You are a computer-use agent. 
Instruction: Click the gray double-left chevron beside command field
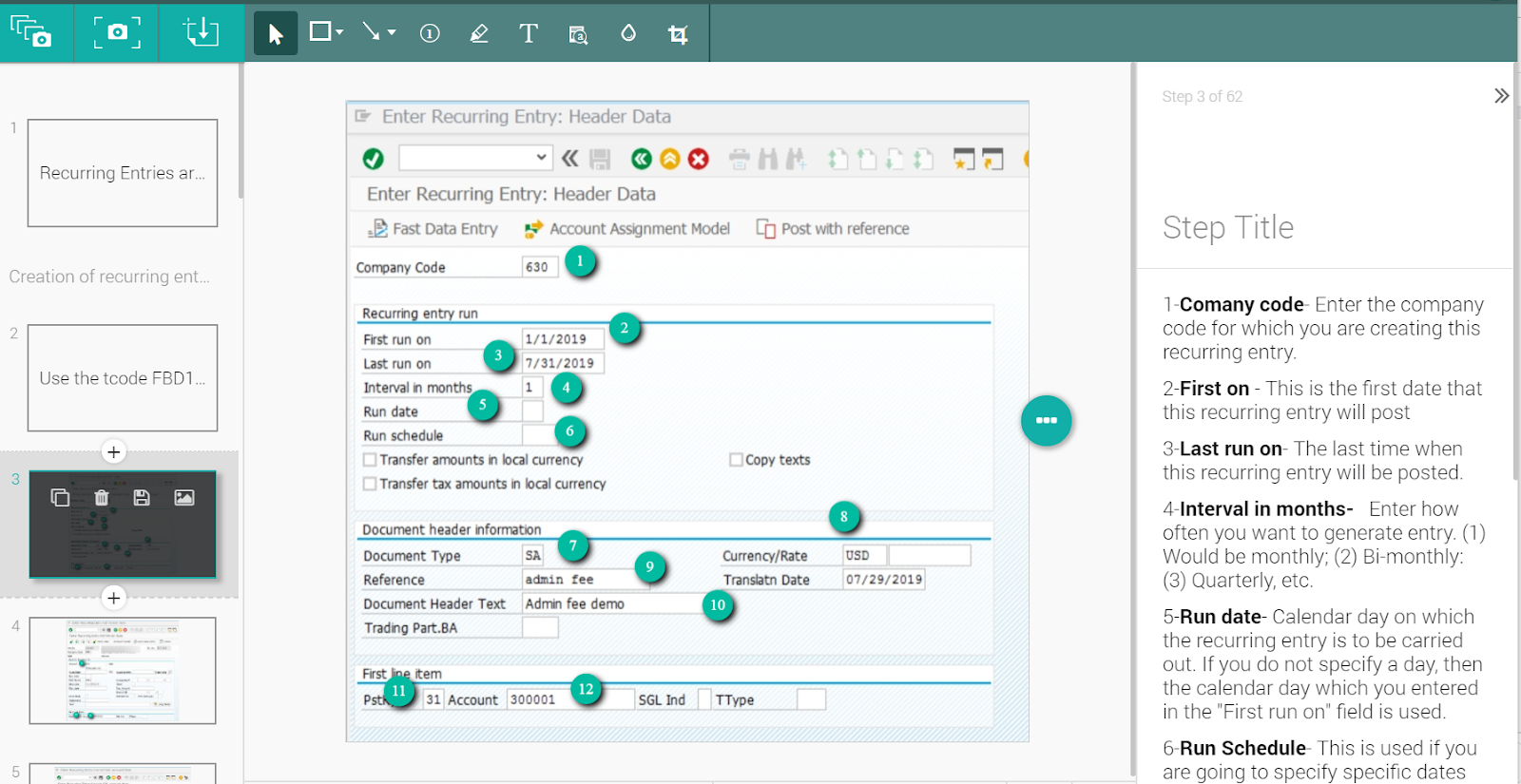570,159
